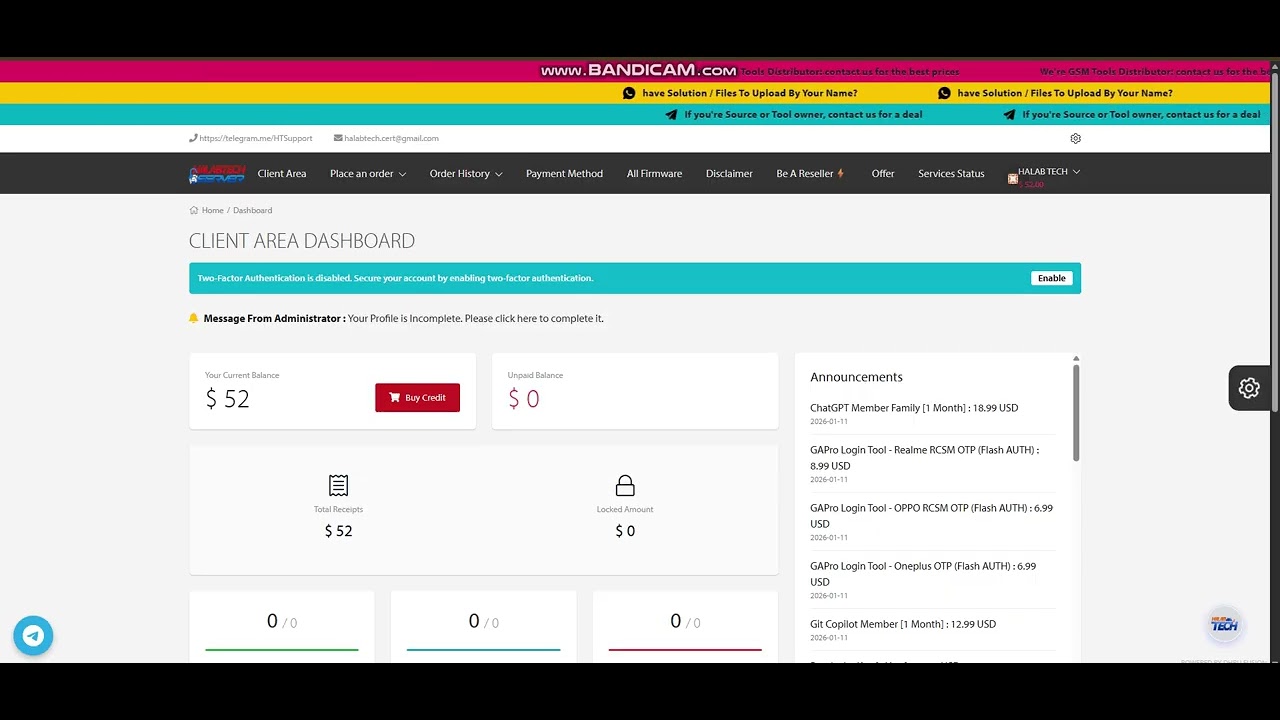Expand the Place an order menu
Image resolution: width=1280 pixels, height=720 pixels.
pos(368,174)
